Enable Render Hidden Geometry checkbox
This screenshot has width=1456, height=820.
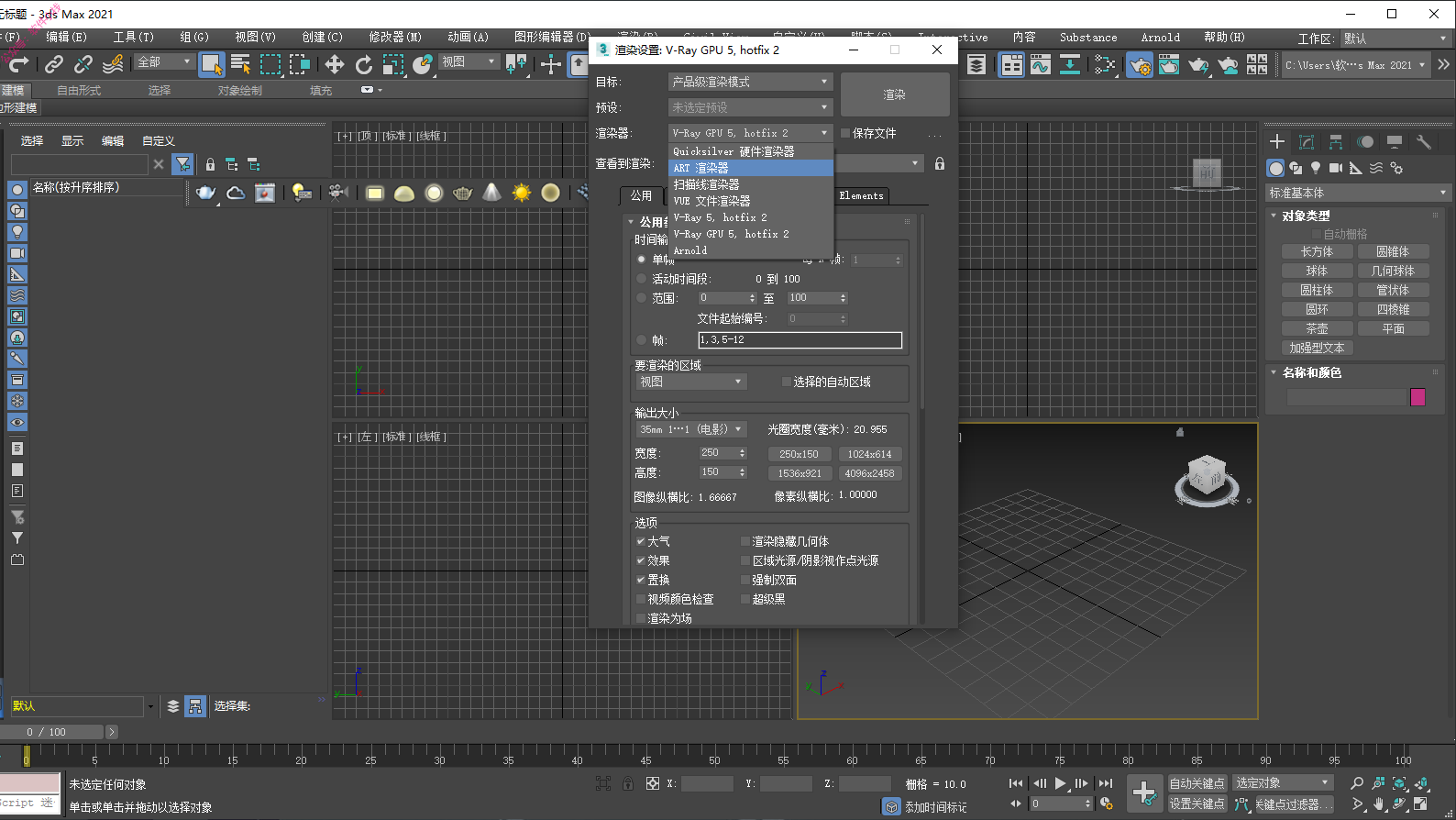745,541
